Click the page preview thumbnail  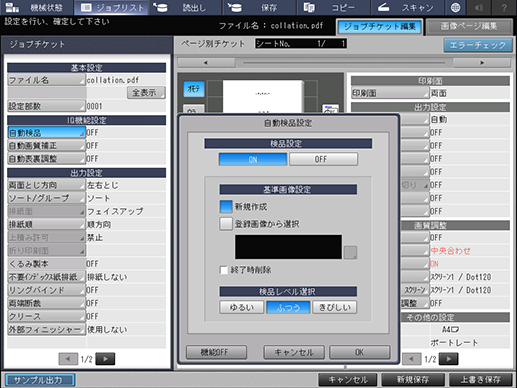click(263, 96)
